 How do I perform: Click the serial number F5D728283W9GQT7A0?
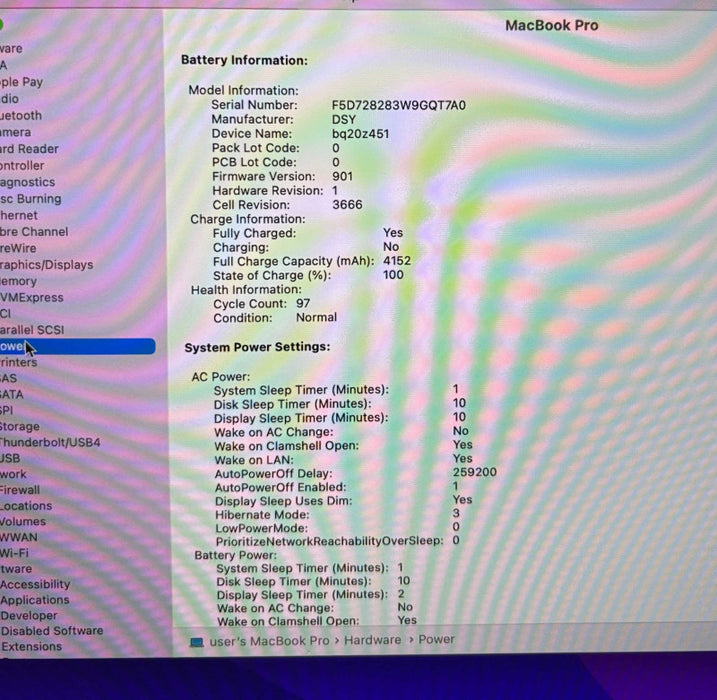[399, 105]
